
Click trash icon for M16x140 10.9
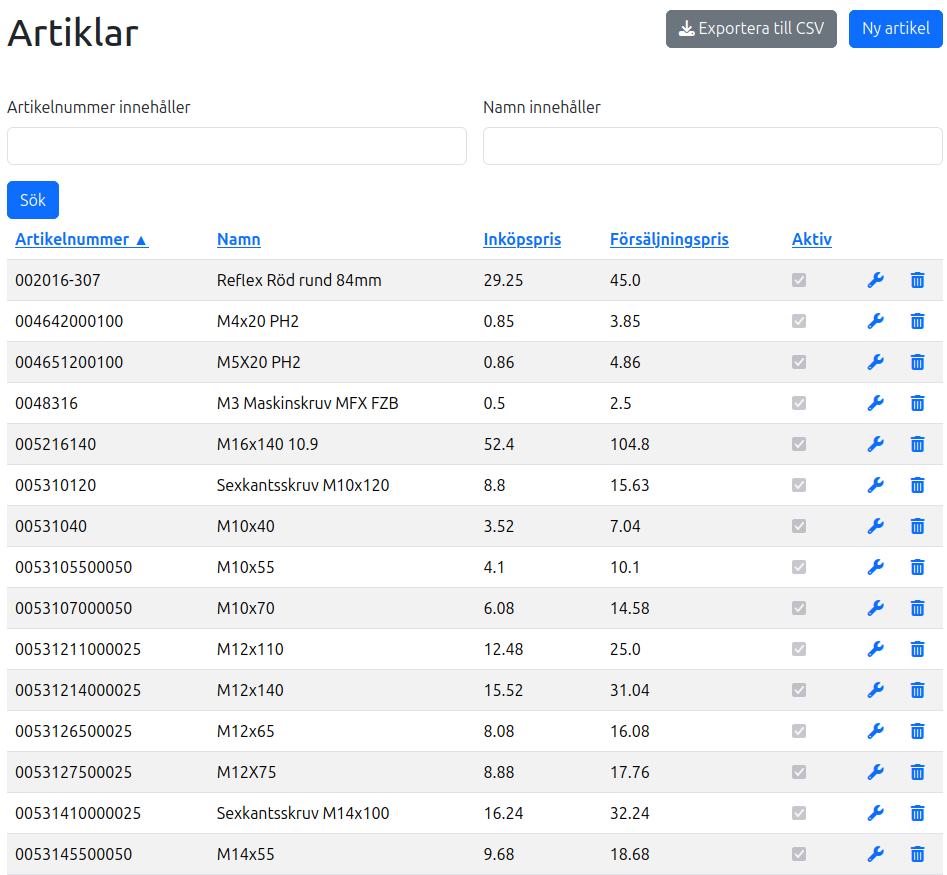(917, 444)
